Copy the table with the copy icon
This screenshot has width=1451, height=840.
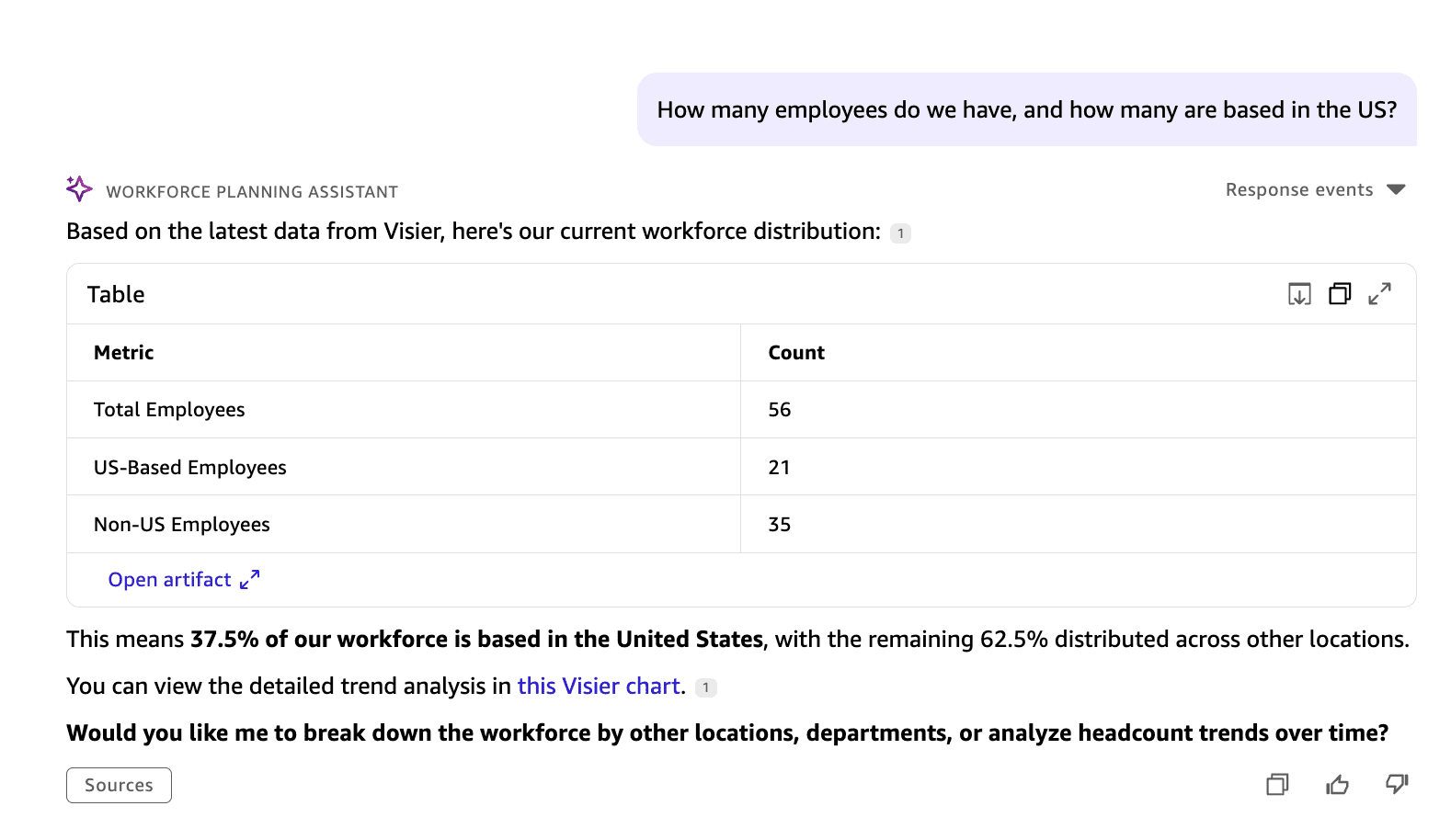tap(1340, 294)
